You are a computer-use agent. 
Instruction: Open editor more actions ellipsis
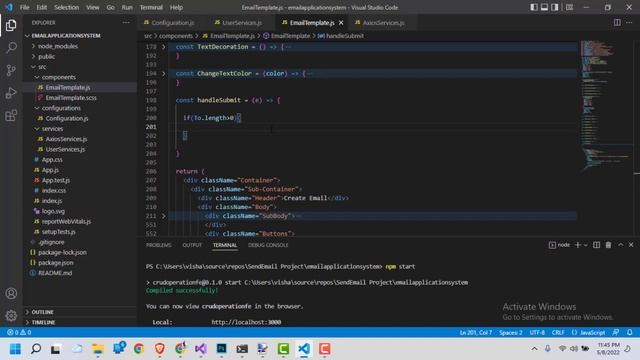pos(629,22)
